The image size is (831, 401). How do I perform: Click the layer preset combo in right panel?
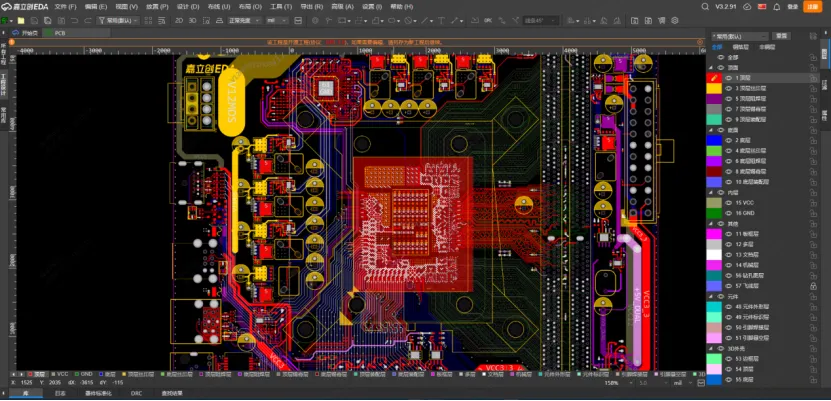click(x=740, y=36)
